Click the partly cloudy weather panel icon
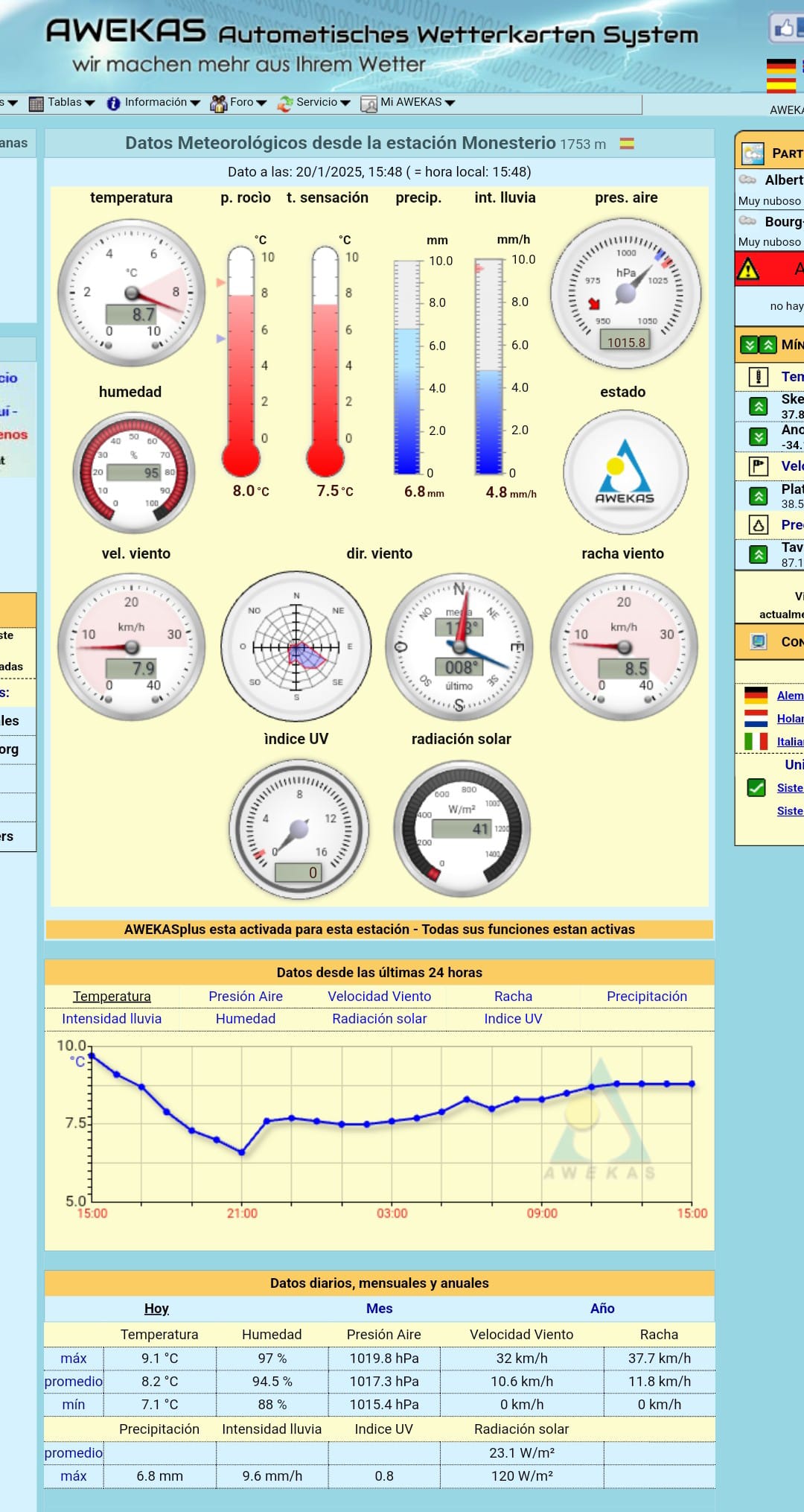This screenshot has height=1512, width=804. 753,153
